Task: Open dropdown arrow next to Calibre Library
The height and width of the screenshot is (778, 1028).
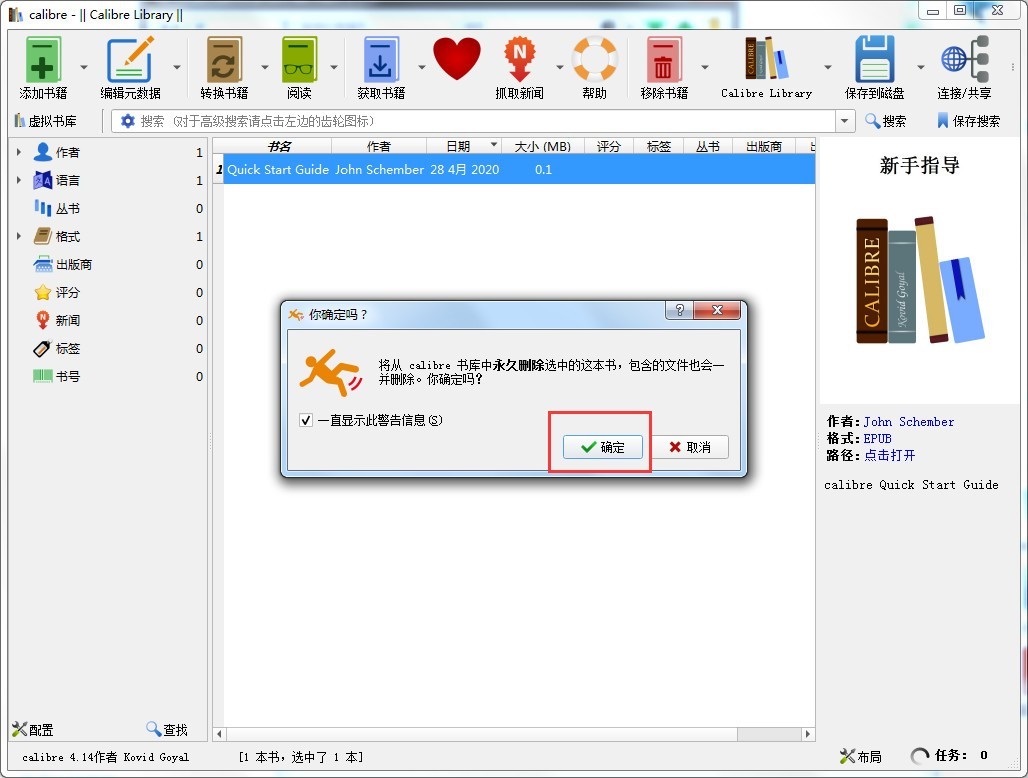Action: [x=827, y=67]
